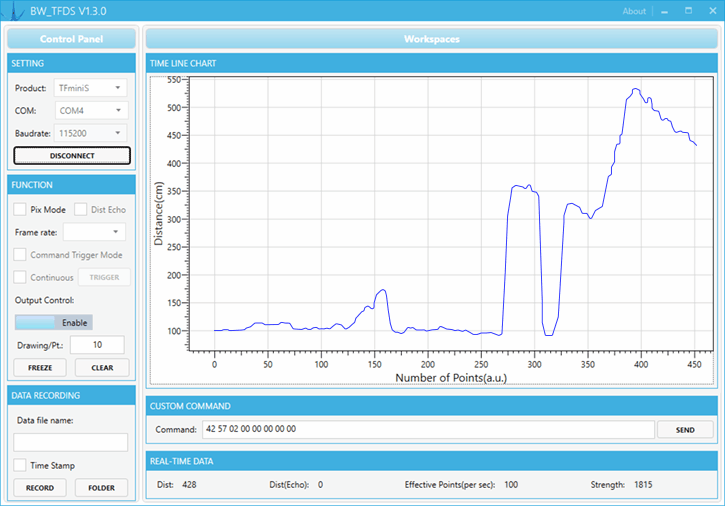This screenshot has height=506, width=725.
Task: Minimize the BW_TFDS window
Action: coord(665,11)
